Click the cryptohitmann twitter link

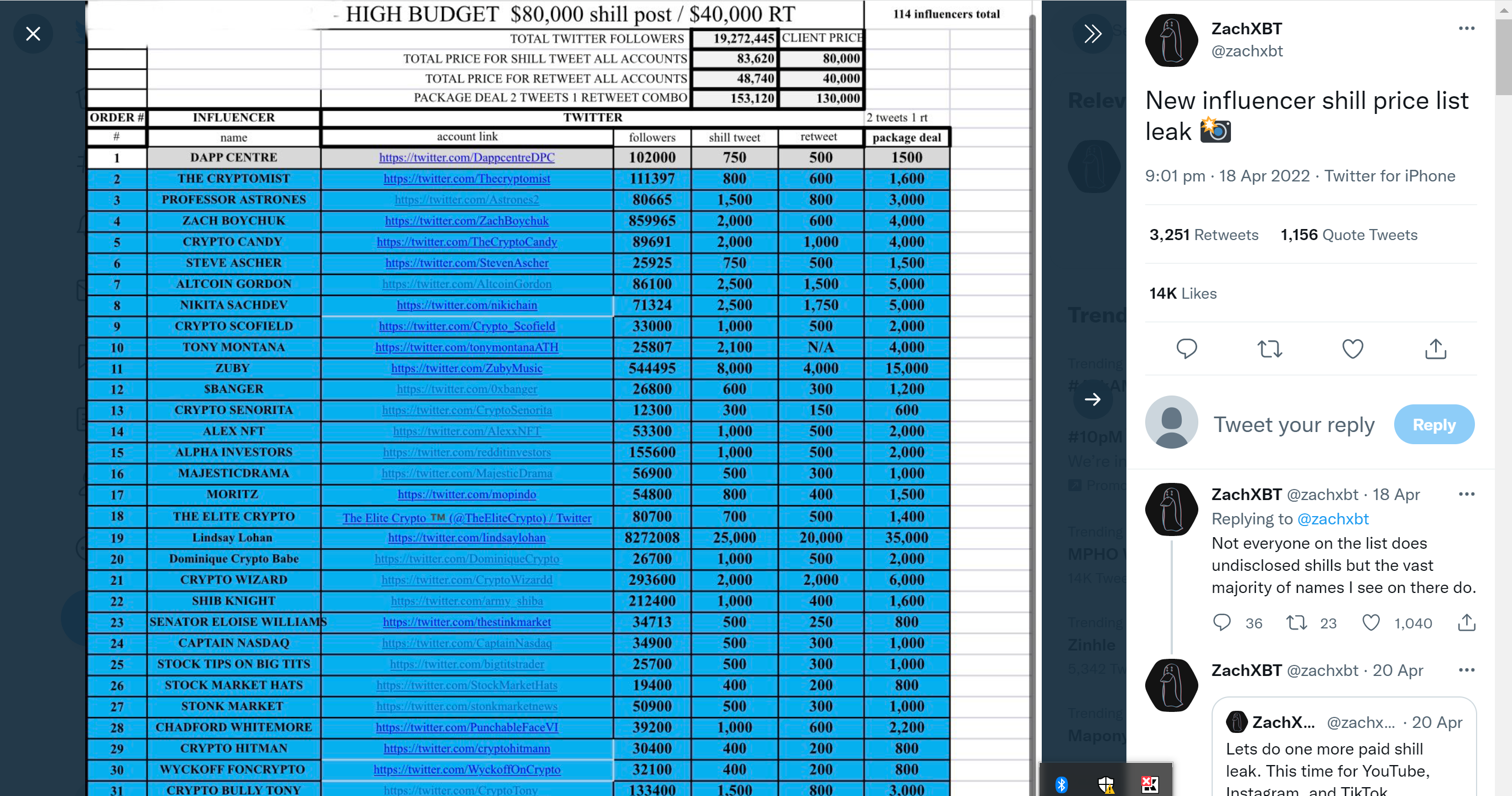(466, 748)
